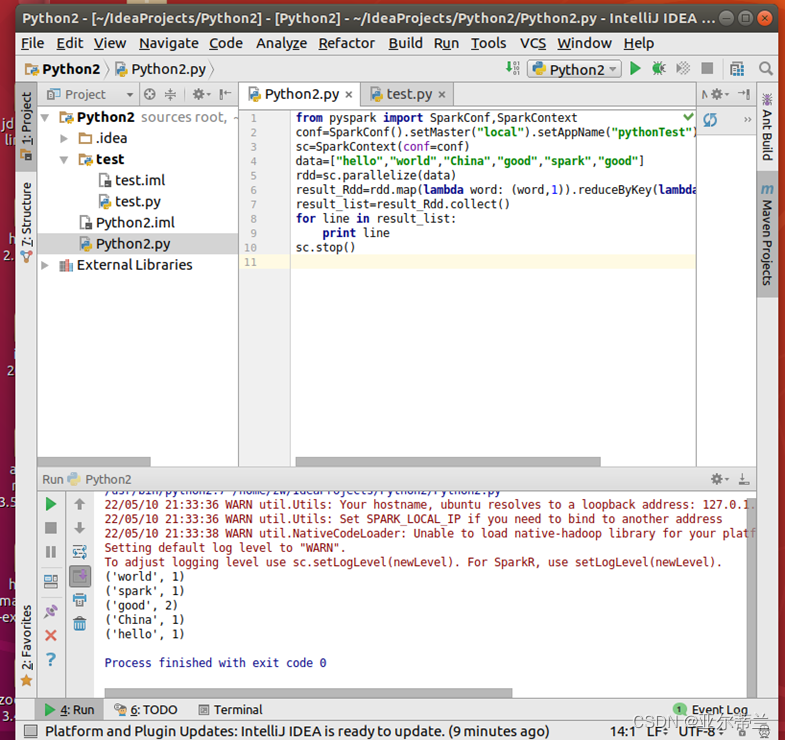Toggle Maven Projects side tool window
Screen dimensions: 785x740
pos(766,234)
